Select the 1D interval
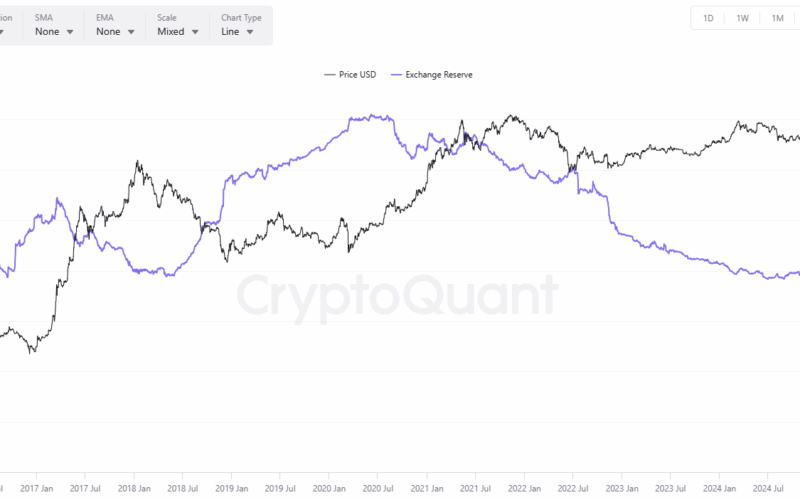 [708, 18]
